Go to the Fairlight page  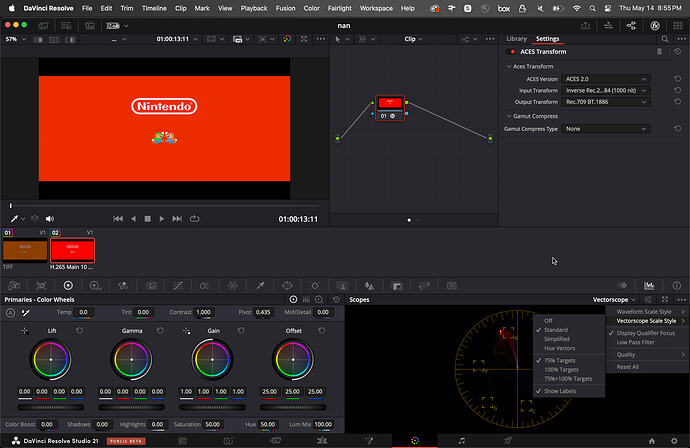[x=461, y=441]
